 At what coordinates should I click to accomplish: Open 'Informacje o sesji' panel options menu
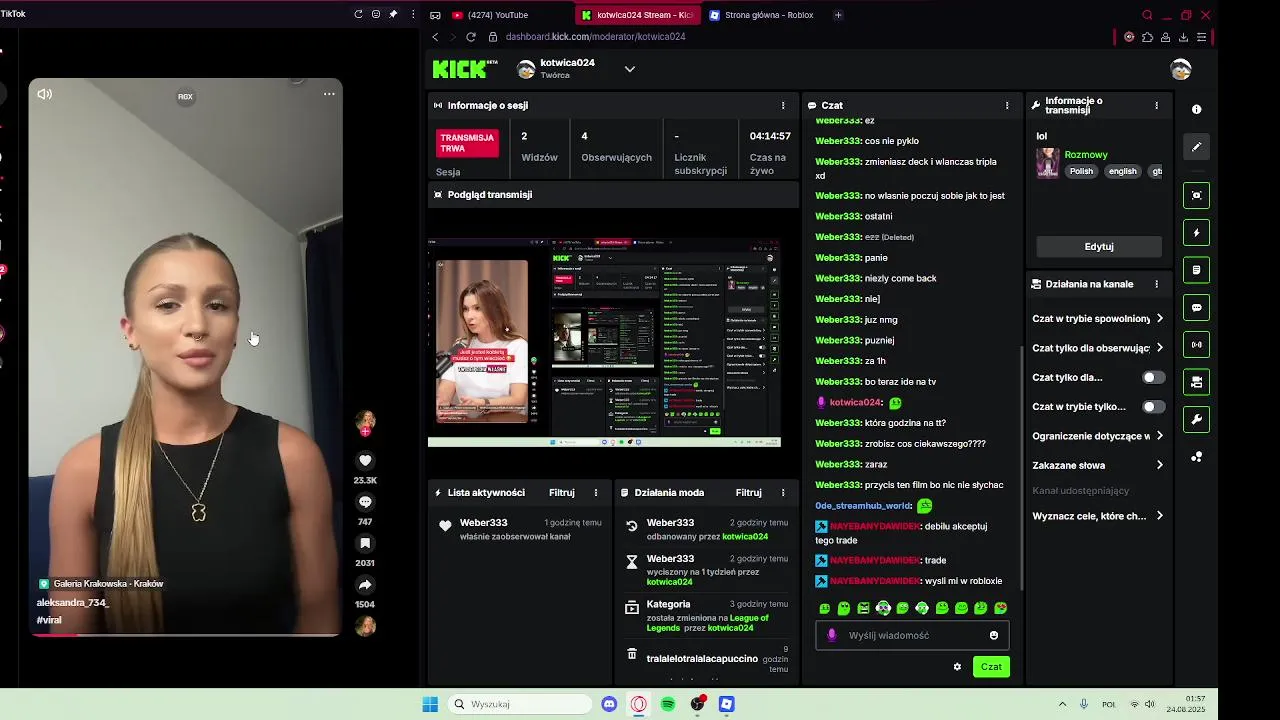[783, 105]
